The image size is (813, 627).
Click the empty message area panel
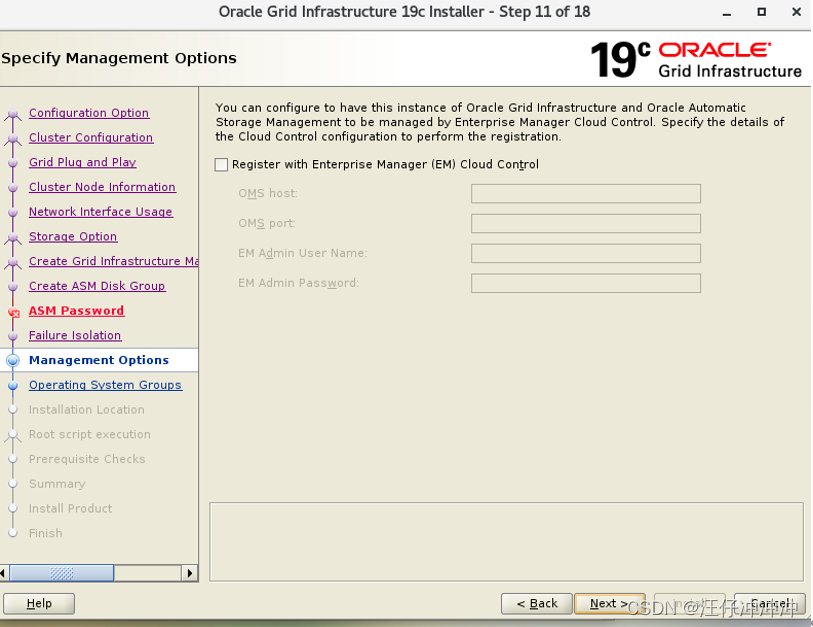click(x=507, y=542)
